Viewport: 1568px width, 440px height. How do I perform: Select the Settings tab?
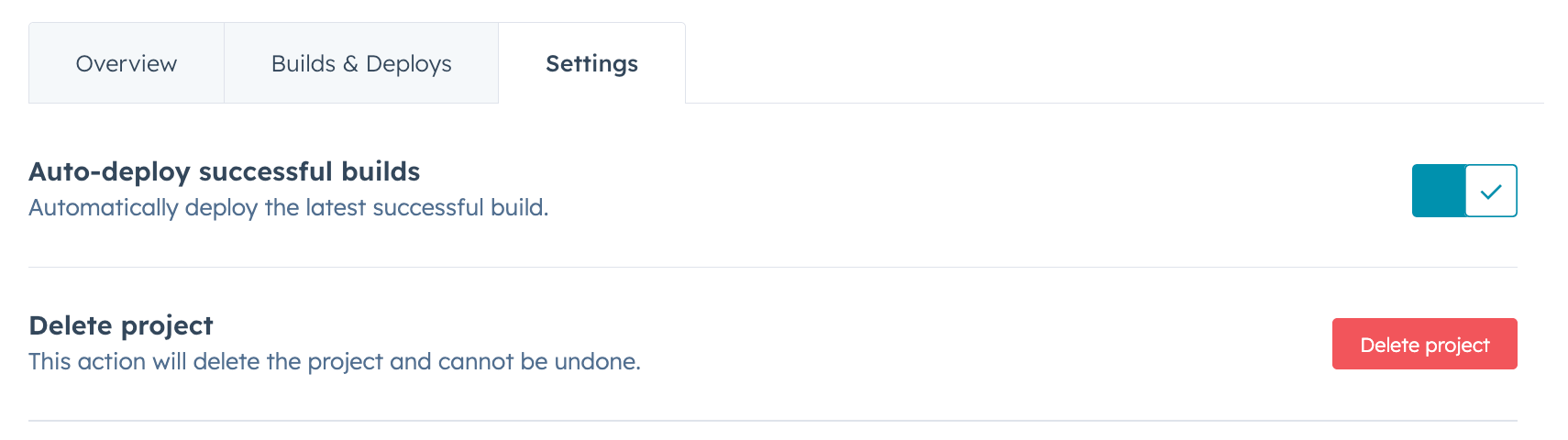pos(591,63)
